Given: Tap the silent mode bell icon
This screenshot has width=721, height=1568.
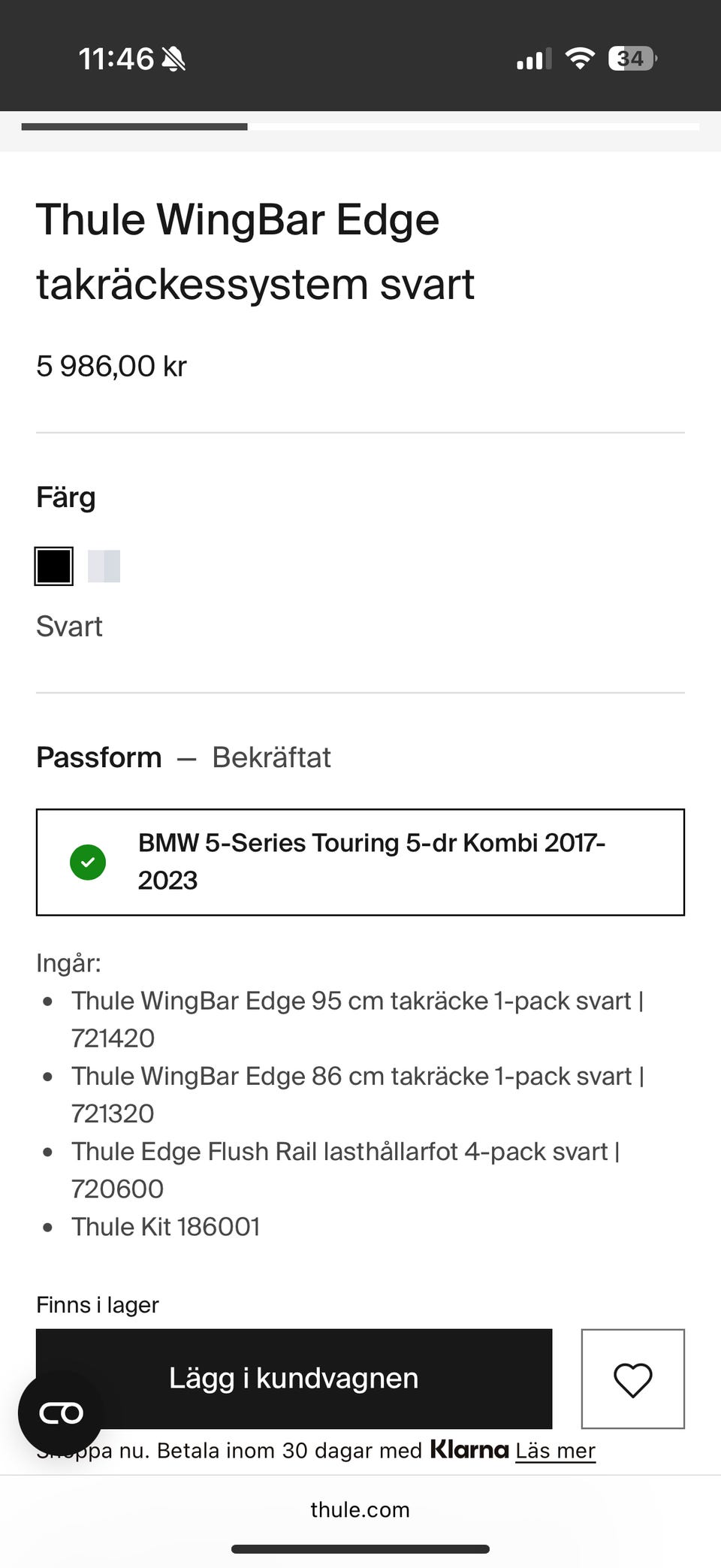Looking at the screenshot, I should coord(173,59).
